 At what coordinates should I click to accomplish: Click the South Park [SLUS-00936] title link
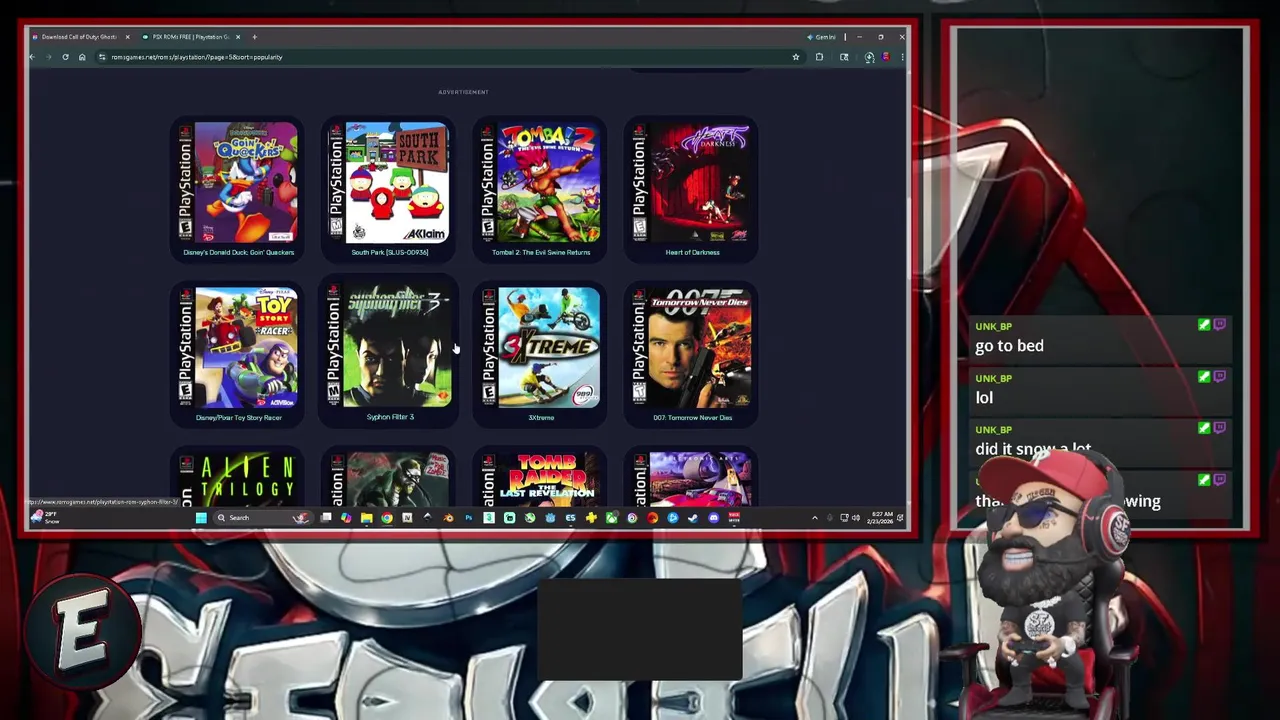point(390,252)
